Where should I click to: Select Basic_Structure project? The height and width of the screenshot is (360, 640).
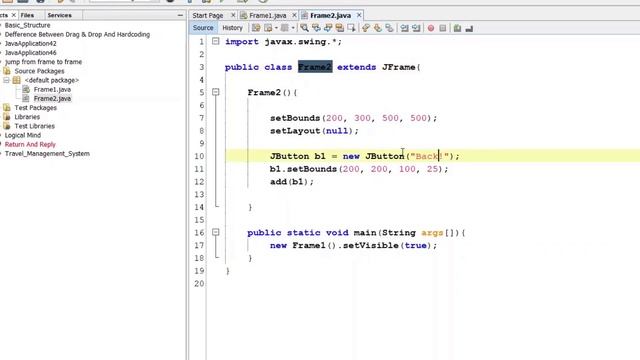pyautogui.click(x=27, y=25)
